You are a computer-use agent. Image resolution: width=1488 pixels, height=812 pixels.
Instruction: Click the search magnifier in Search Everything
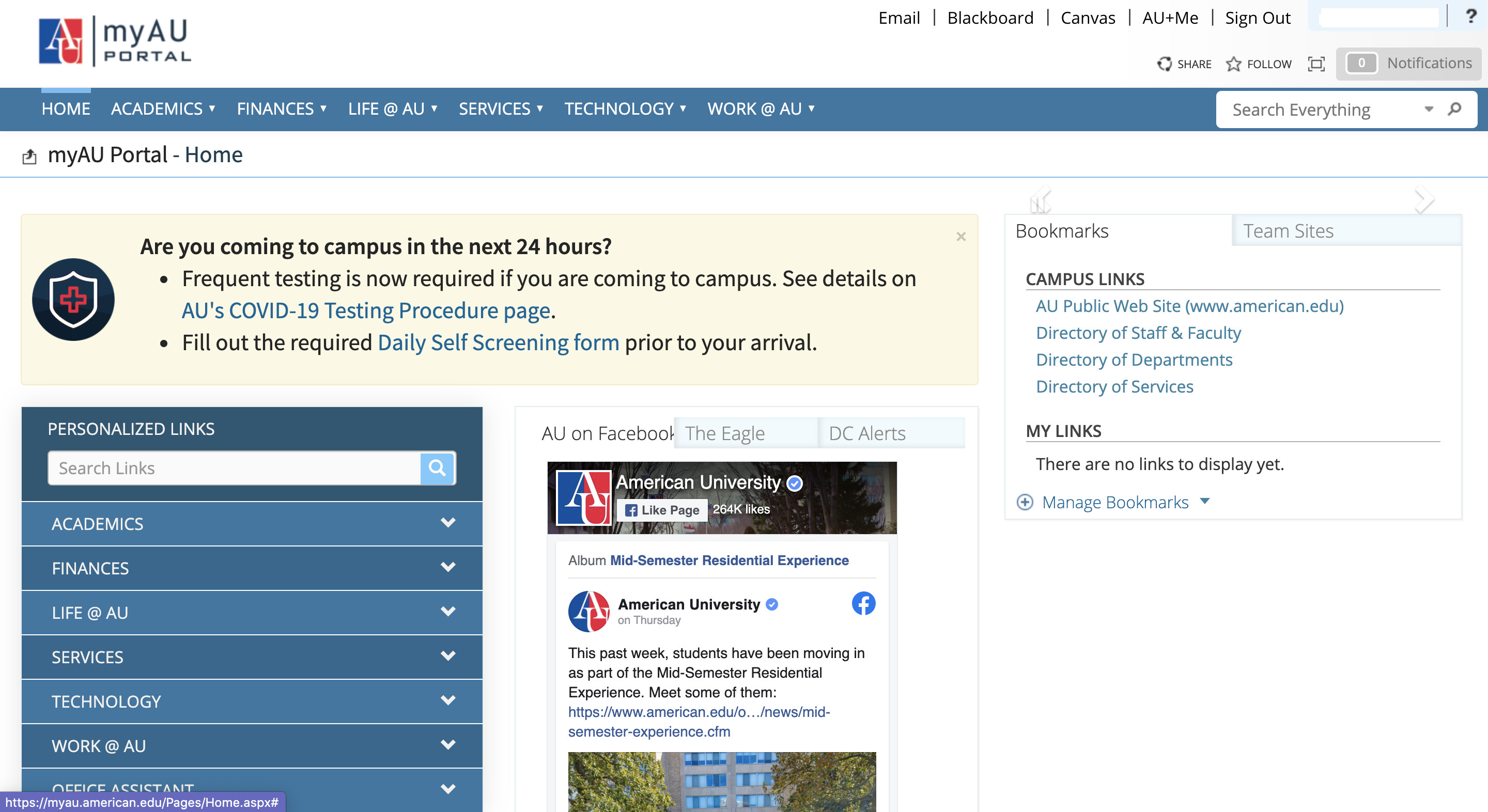1454,108
